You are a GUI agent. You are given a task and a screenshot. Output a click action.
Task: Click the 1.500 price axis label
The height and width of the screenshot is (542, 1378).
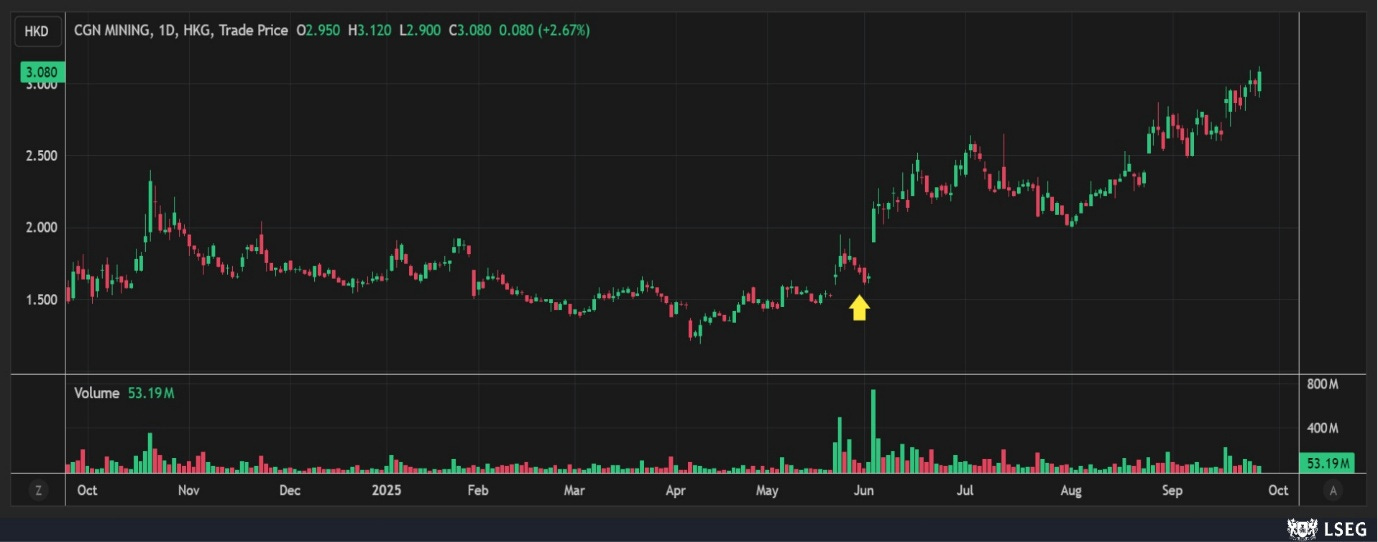pyautogui.click(x=40, y=300)
